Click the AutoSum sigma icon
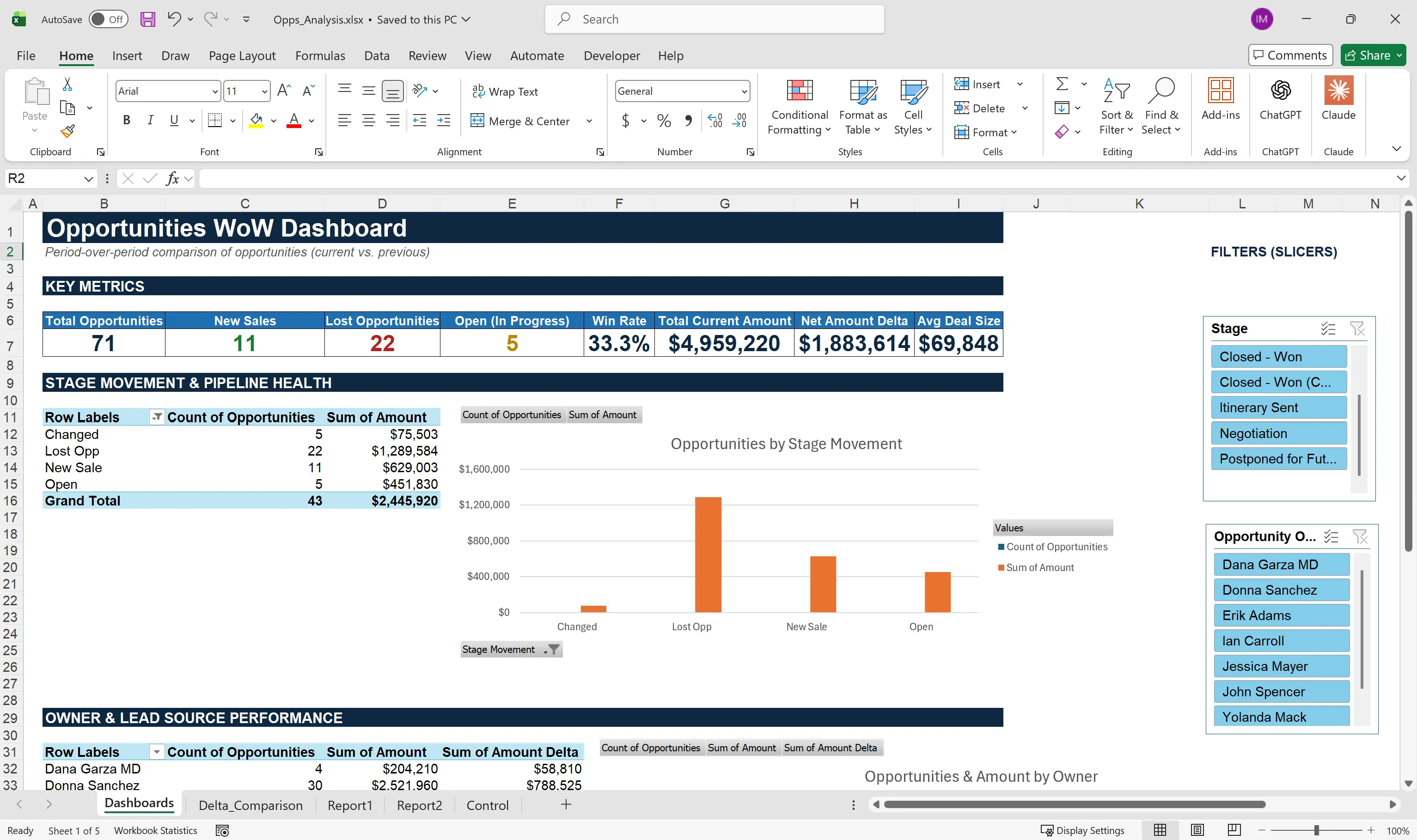Image resolution: width=1417 pixels, height=840 pixels. (1062, 84)
